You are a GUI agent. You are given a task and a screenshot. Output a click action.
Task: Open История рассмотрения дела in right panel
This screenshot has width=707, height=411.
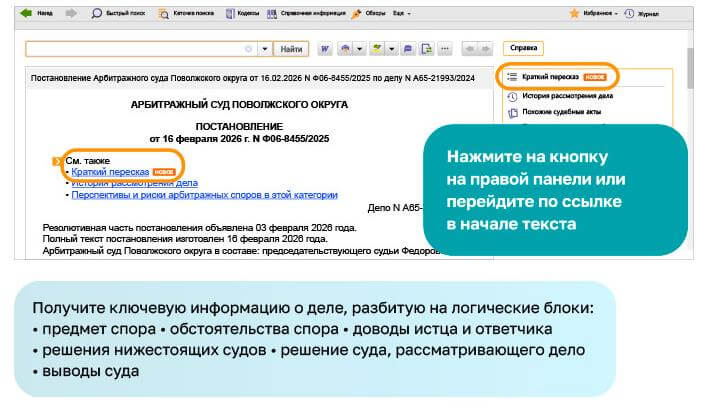pyautogui.click(x=566, y=96)
